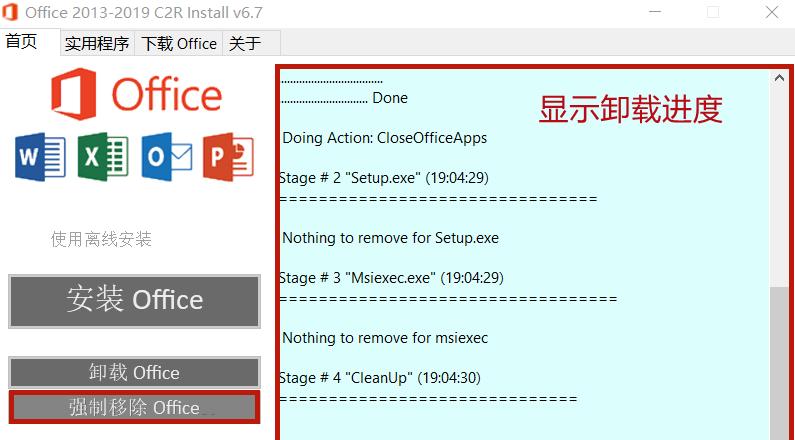Click the PowerPoint application icon
This screenshot has width=795, height=440.
pyautogui.click(x=228, y=157)
